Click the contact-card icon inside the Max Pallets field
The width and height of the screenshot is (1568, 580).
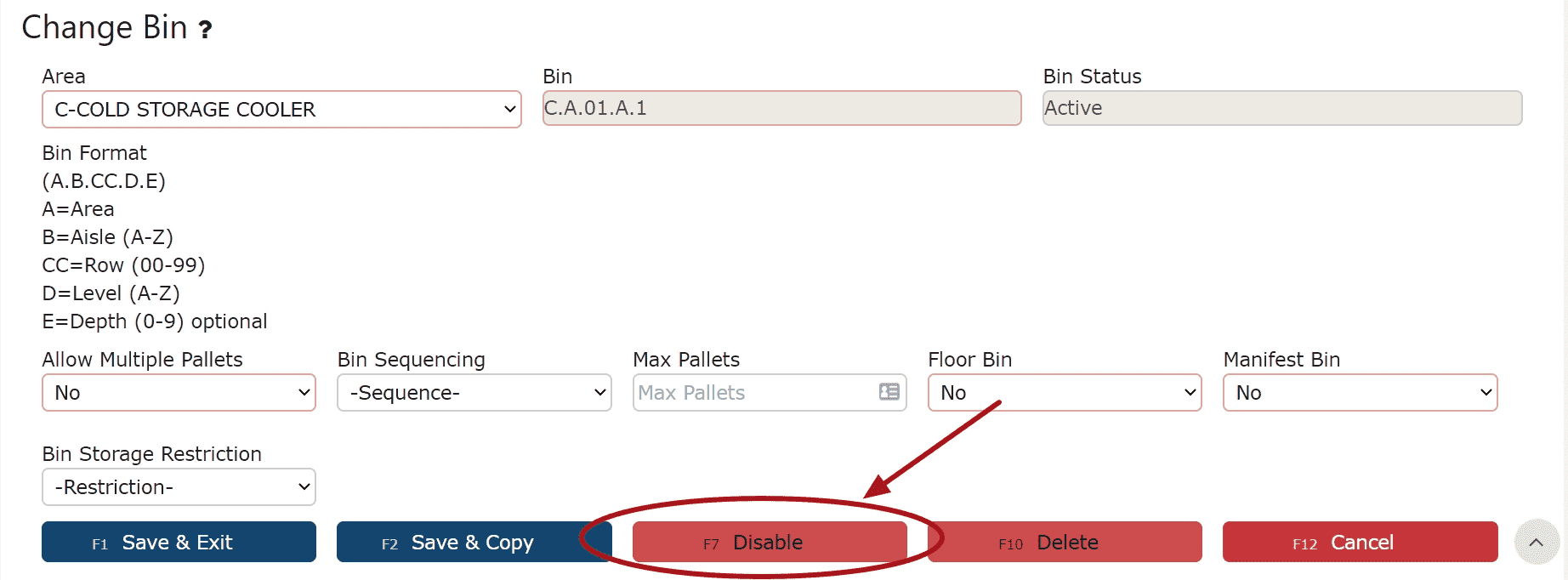point(889,392)
